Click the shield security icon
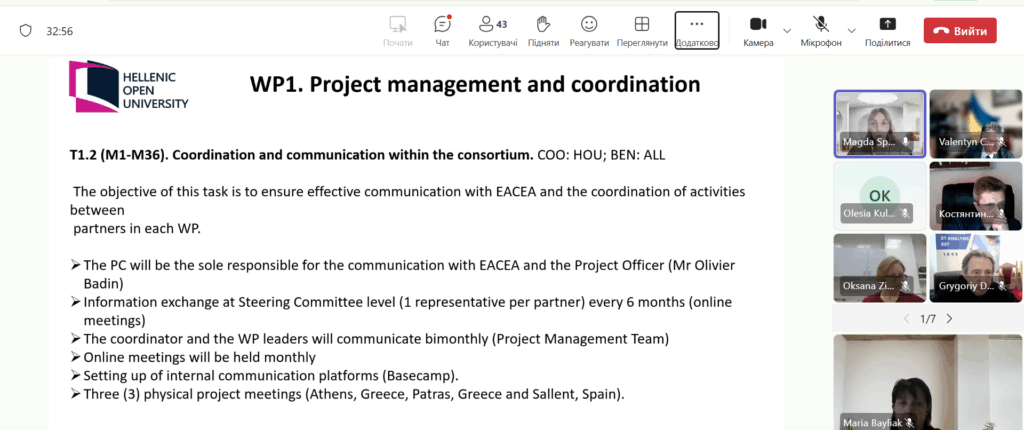Screen dimensions: 1024x430 (x=26, y=31)
